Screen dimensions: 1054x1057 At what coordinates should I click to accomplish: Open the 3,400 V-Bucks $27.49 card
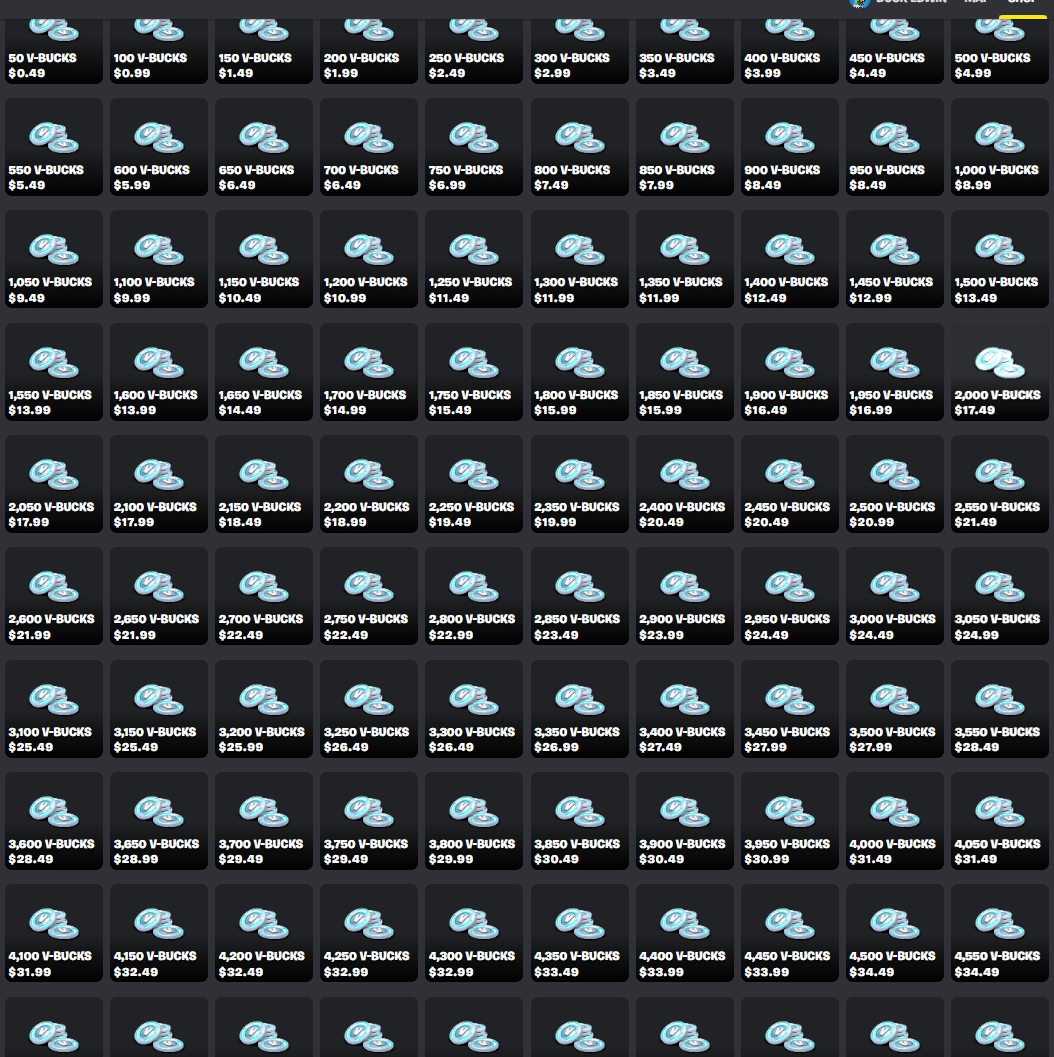point(685,708)
